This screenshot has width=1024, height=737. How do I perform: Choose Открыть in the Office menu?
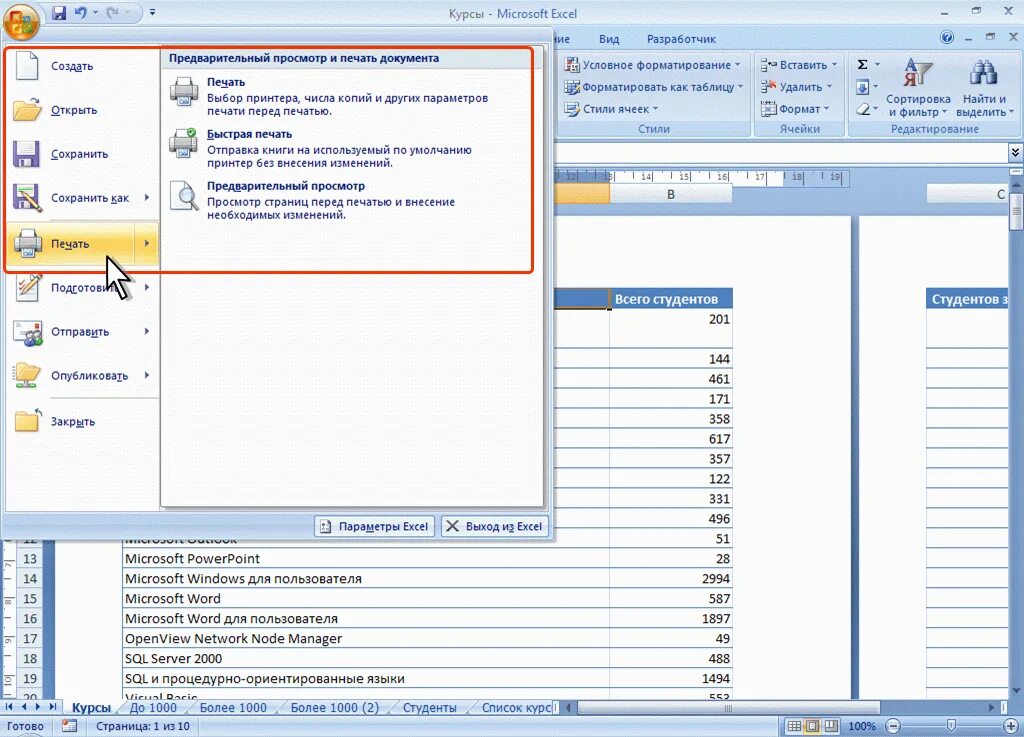pyautogui.click(x=82, y=110)
